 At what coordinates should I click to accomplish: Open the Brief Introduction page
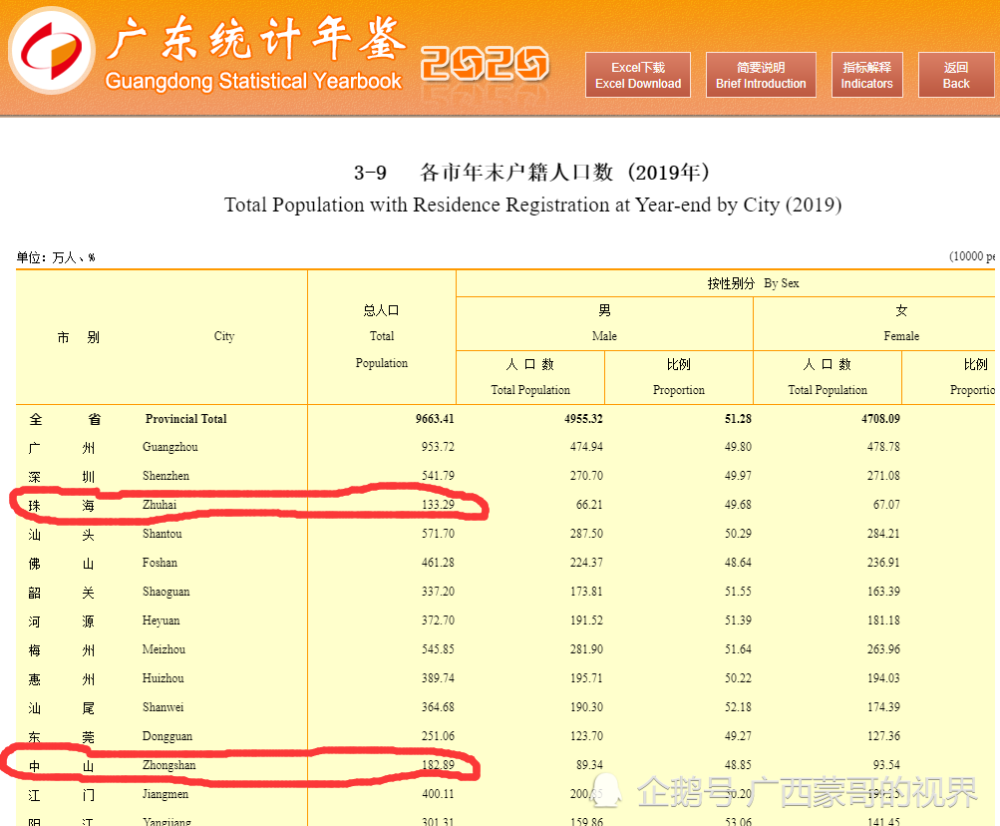761,75
